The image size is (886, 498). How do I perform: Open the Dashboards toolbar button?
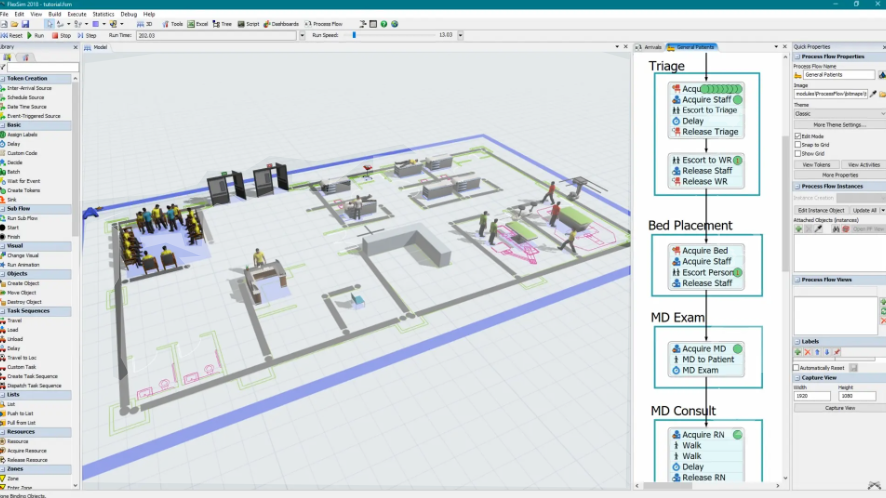[x=281, y=24]
